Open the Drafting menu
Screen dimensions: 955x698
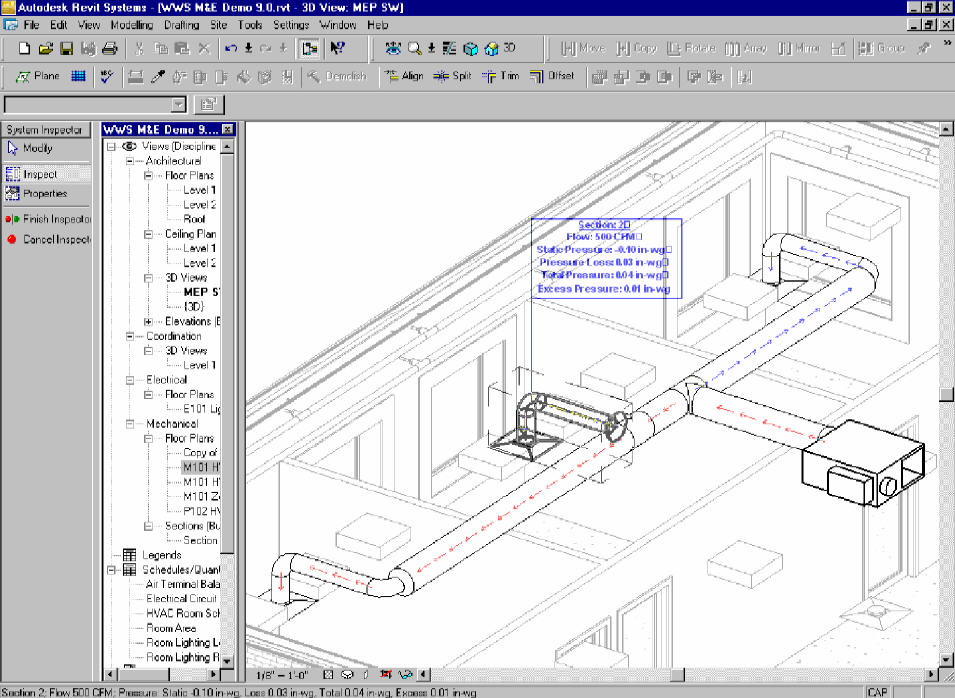tap(181, 25)
